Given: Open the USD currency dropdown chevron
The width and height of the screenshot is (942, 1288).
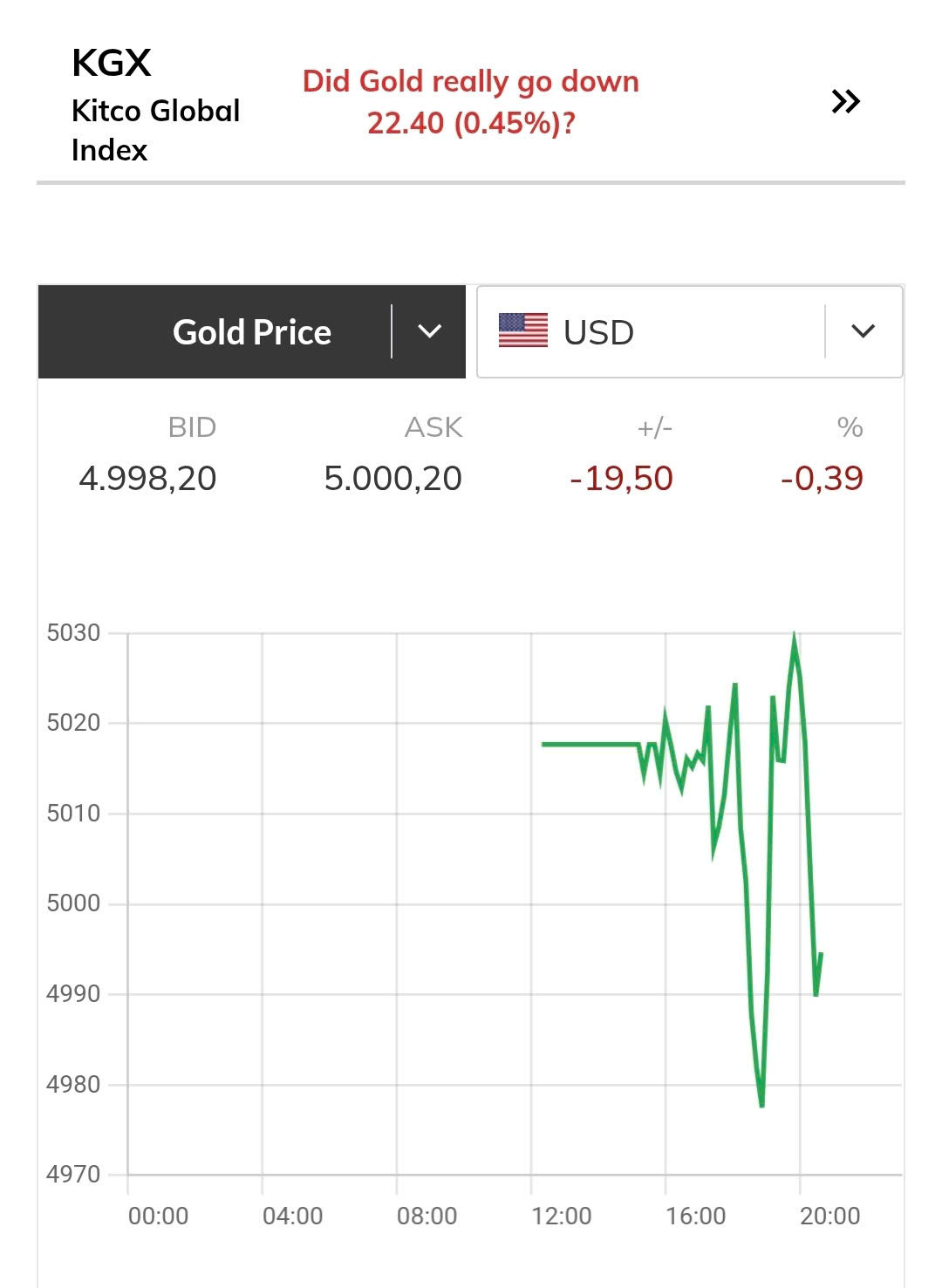Looking at the screenshot, I should [x=863, y=331].
